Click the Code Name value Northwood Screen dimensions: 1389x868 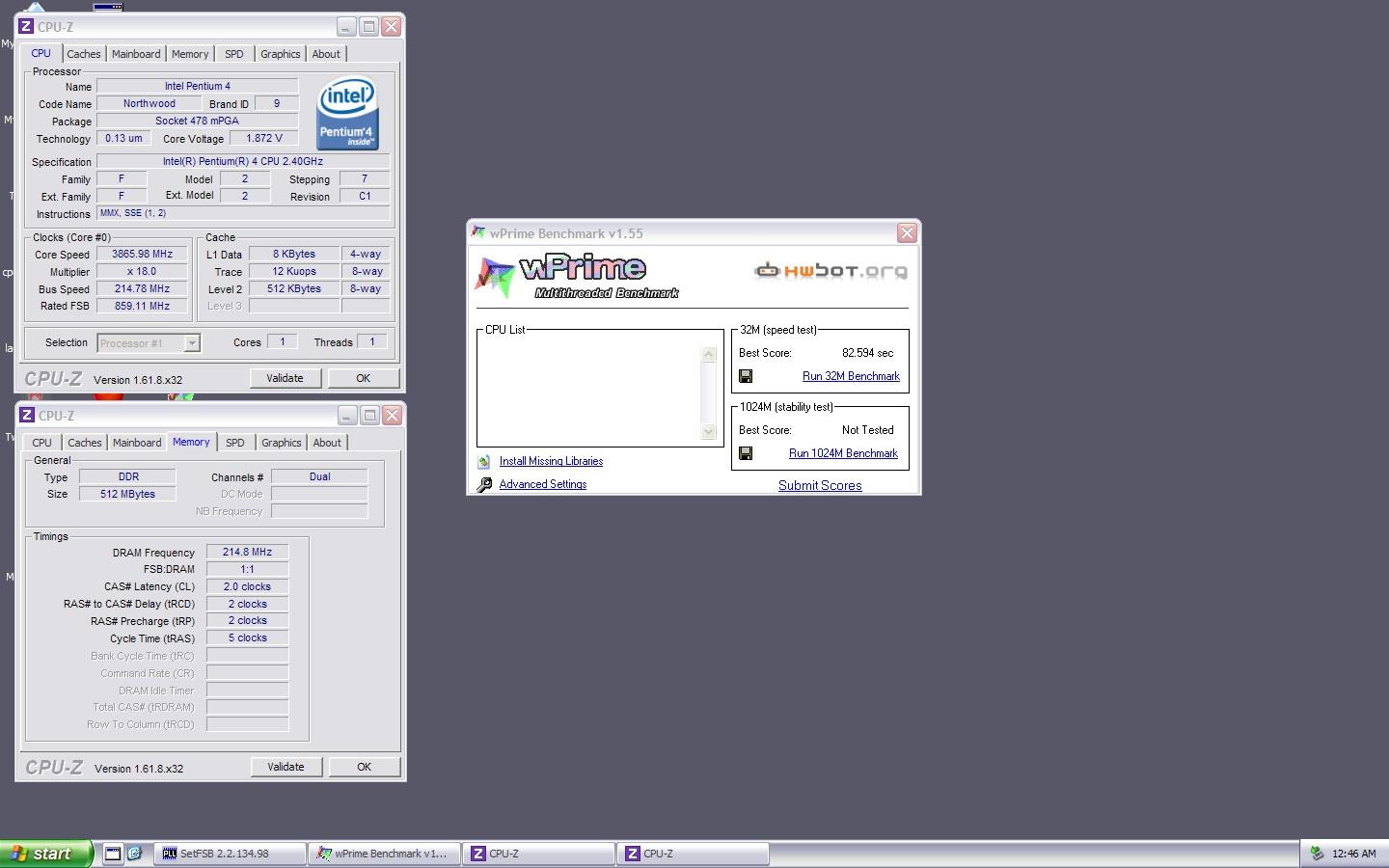pos(150,103)
